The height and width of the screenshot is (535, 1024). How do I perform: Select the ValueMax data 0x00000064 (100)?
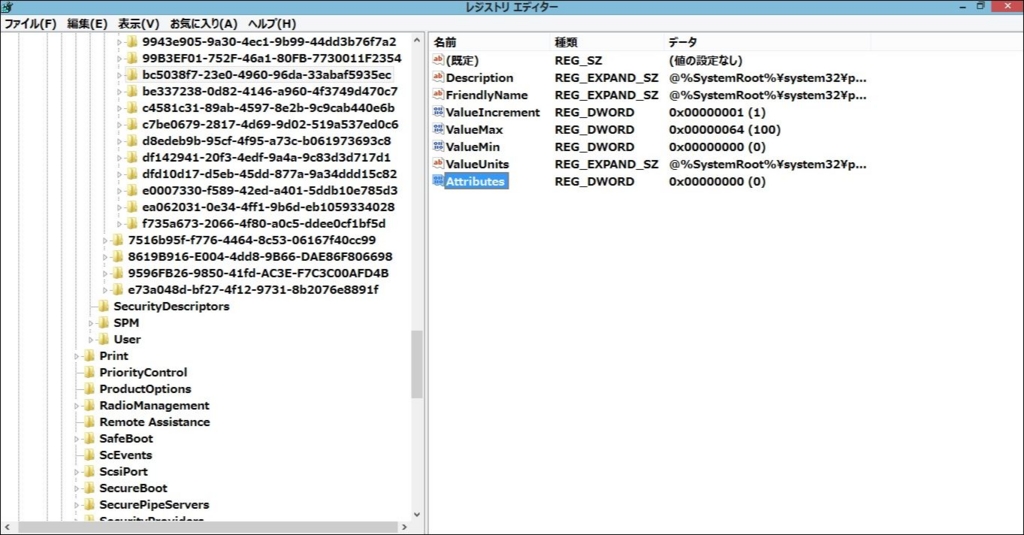pos(724,129)
